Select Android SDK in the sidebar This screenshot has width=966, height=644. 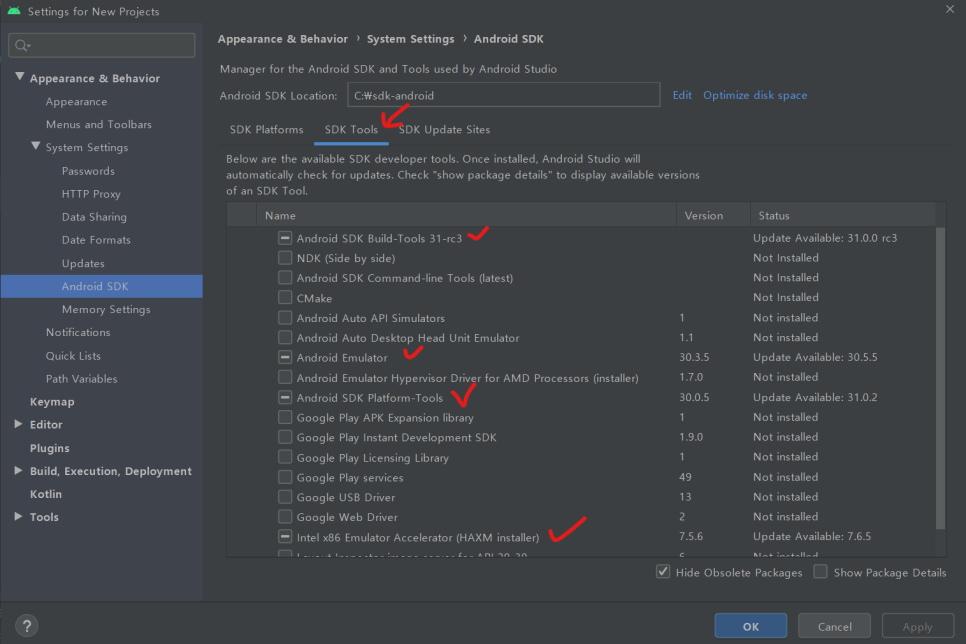102,287
